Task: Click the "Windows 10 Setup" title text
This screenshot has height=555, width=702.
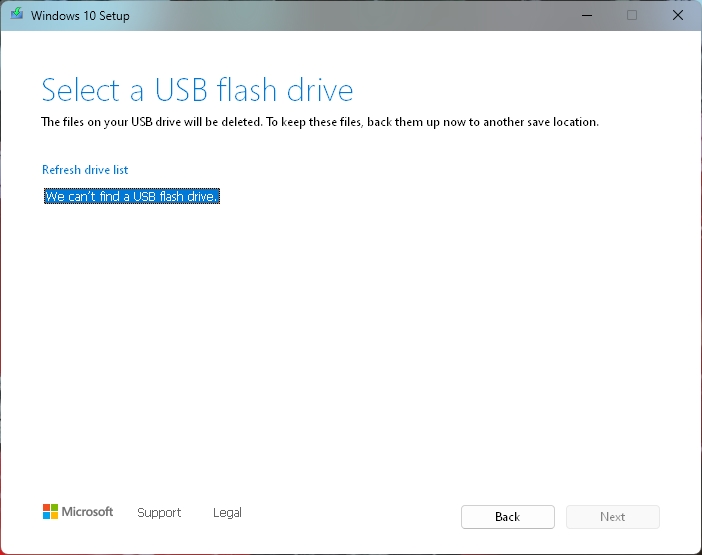Action: click(80, 16)
